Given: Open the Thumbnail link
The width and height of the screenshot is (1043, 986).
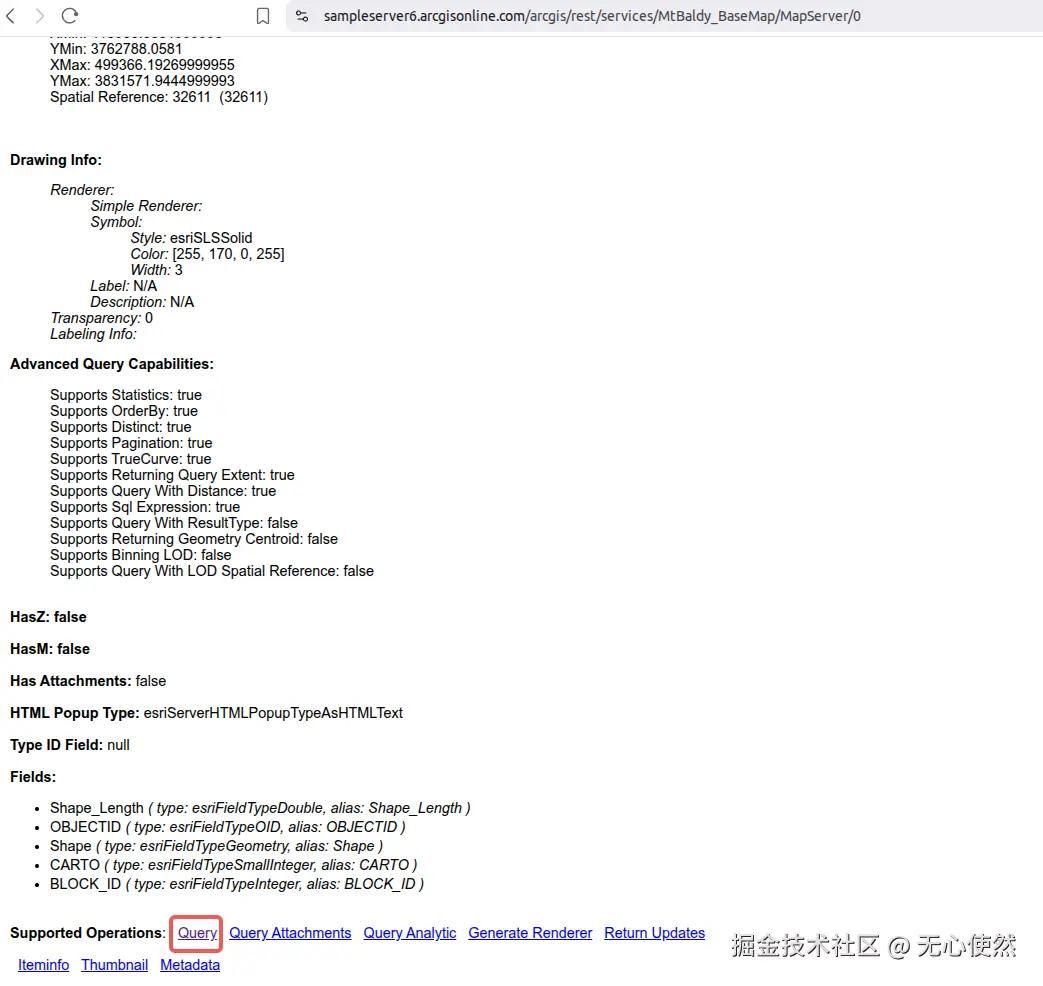Looking at the screenshot, I should pos(114,965).
